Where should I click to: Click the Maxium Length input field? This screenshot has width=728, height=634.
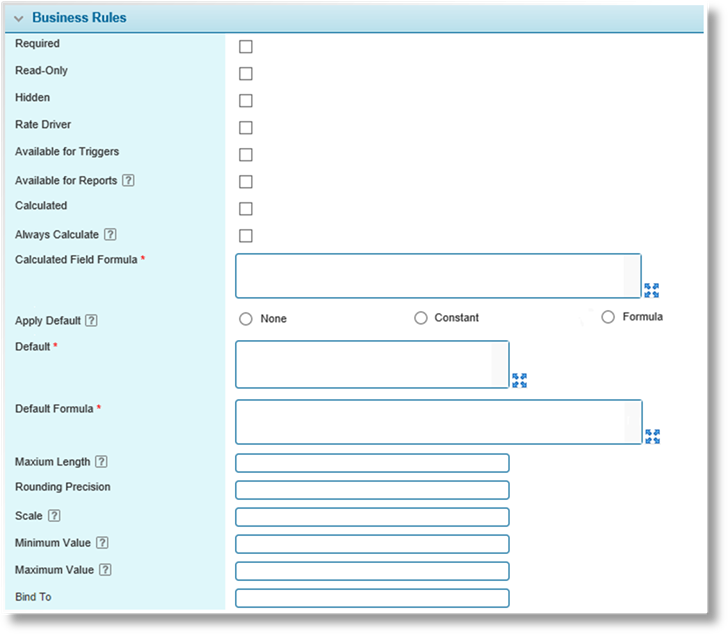pyautogui.click(x=372, y=463)
